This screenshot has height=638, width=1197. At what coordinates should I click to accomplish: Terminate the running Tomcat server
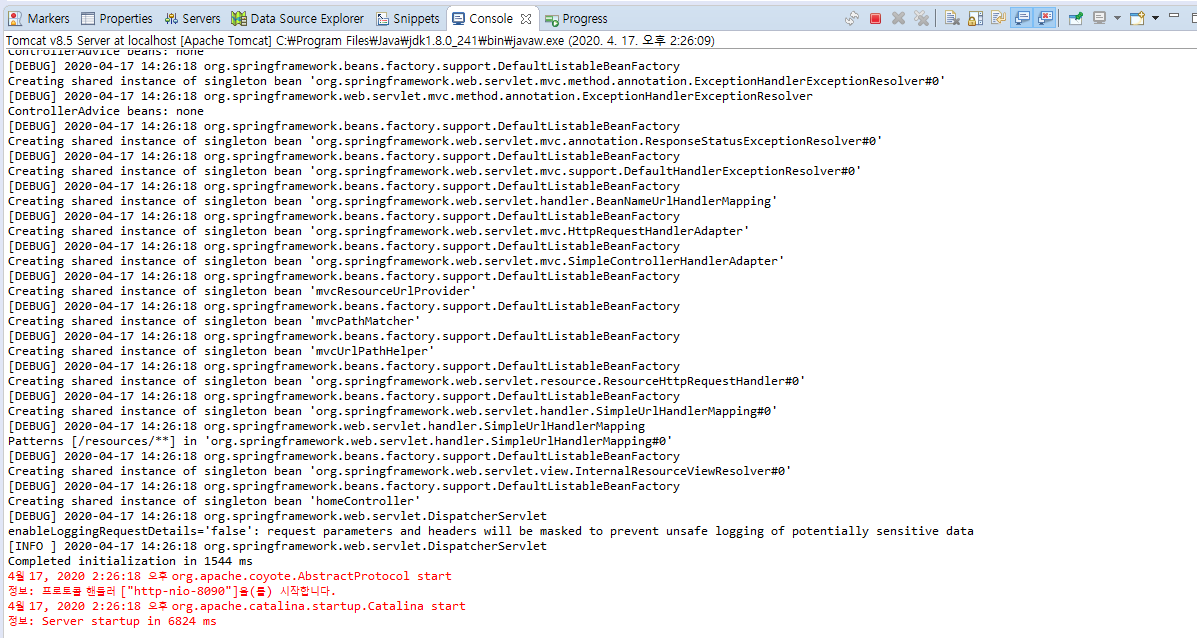pos(876,18)
